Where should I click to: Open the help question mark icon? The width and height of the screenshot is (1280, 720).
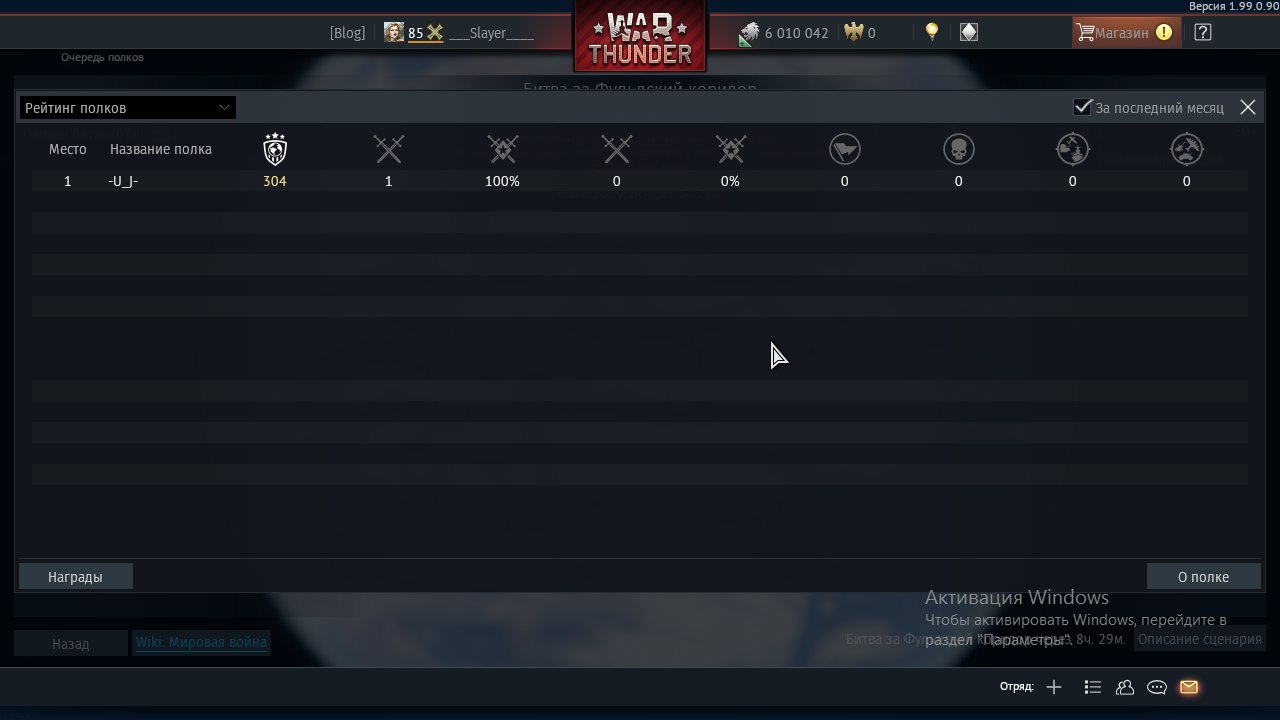1203,32
